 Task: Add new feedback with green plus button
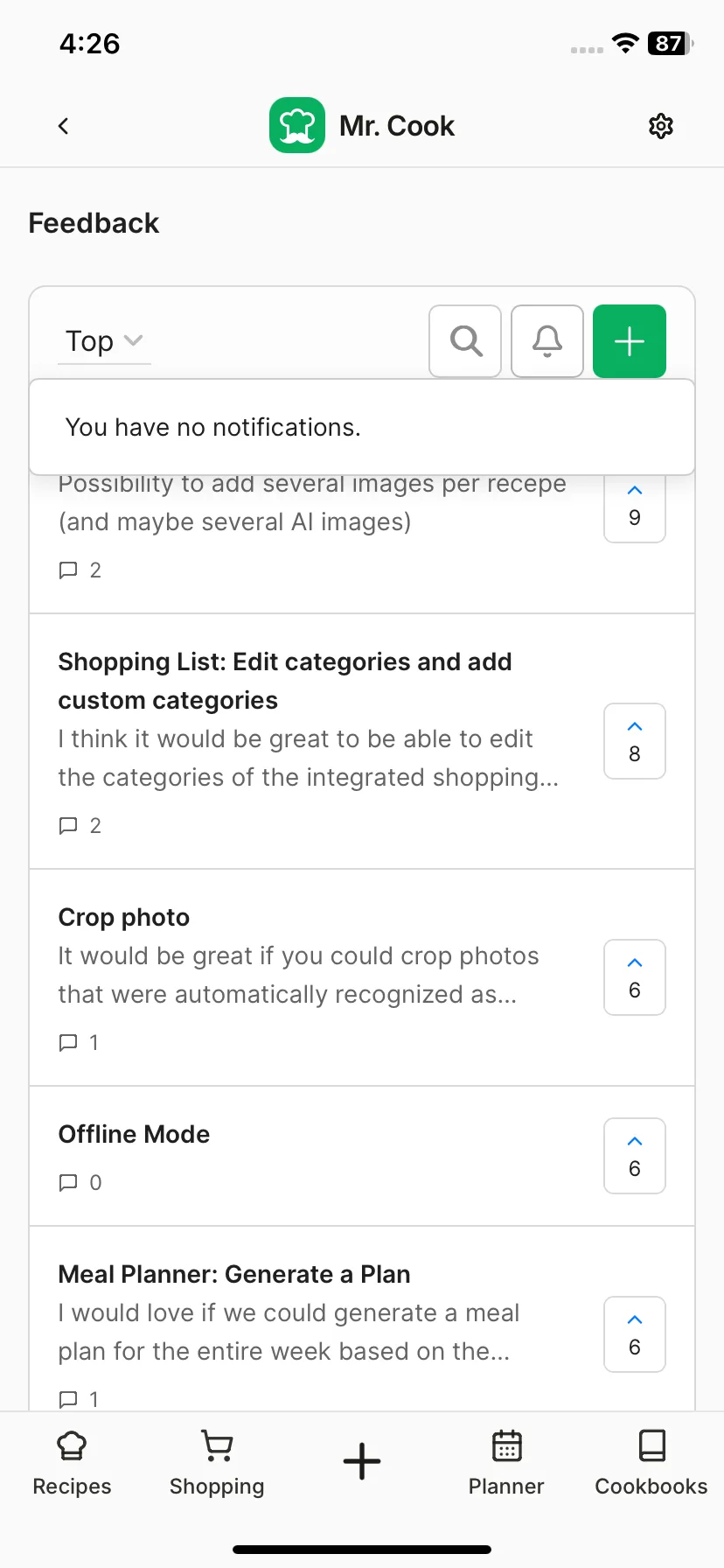(630, 341)
